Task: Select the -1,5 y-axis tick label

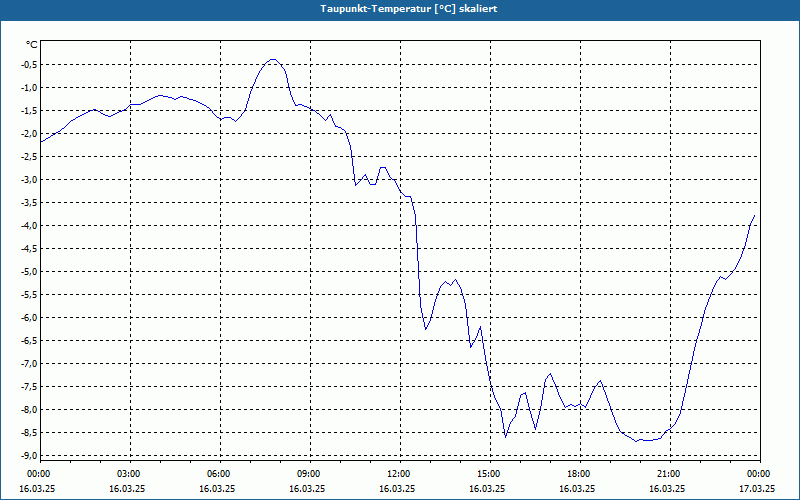Action: tap(29, 110)
